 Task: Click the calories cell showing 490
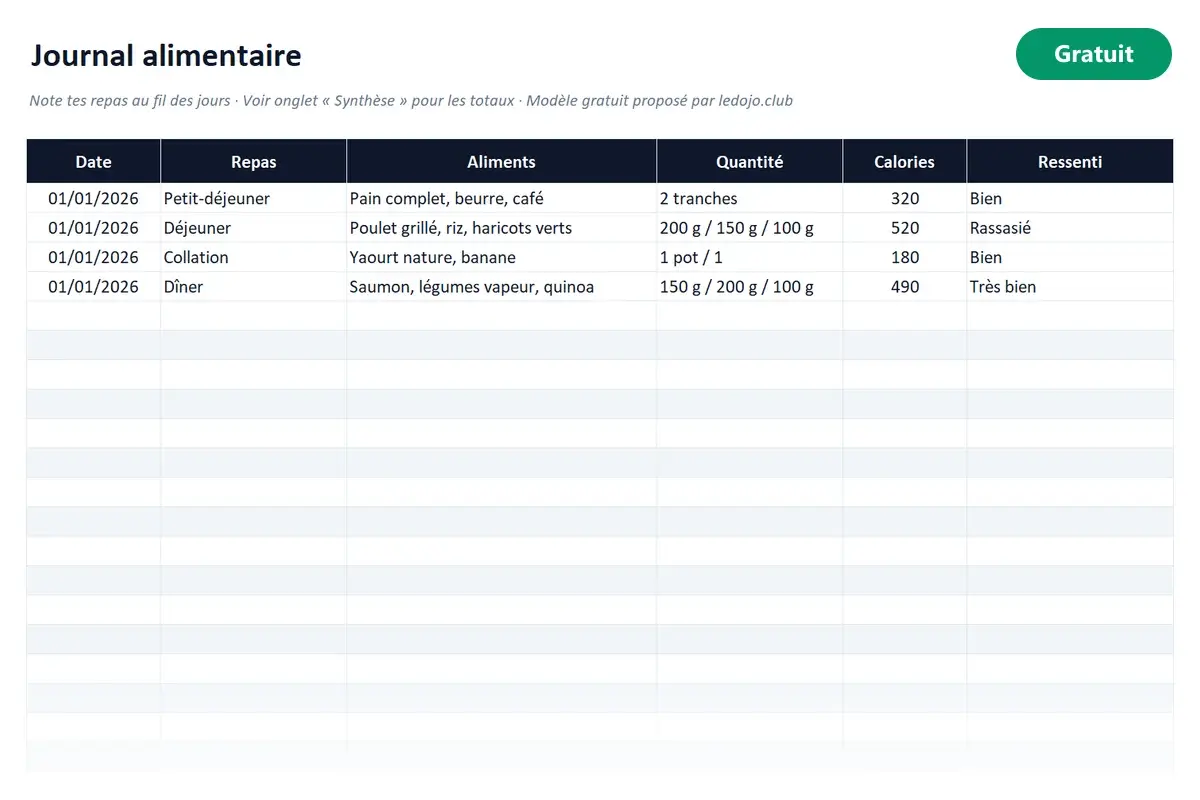pos(904,287)
